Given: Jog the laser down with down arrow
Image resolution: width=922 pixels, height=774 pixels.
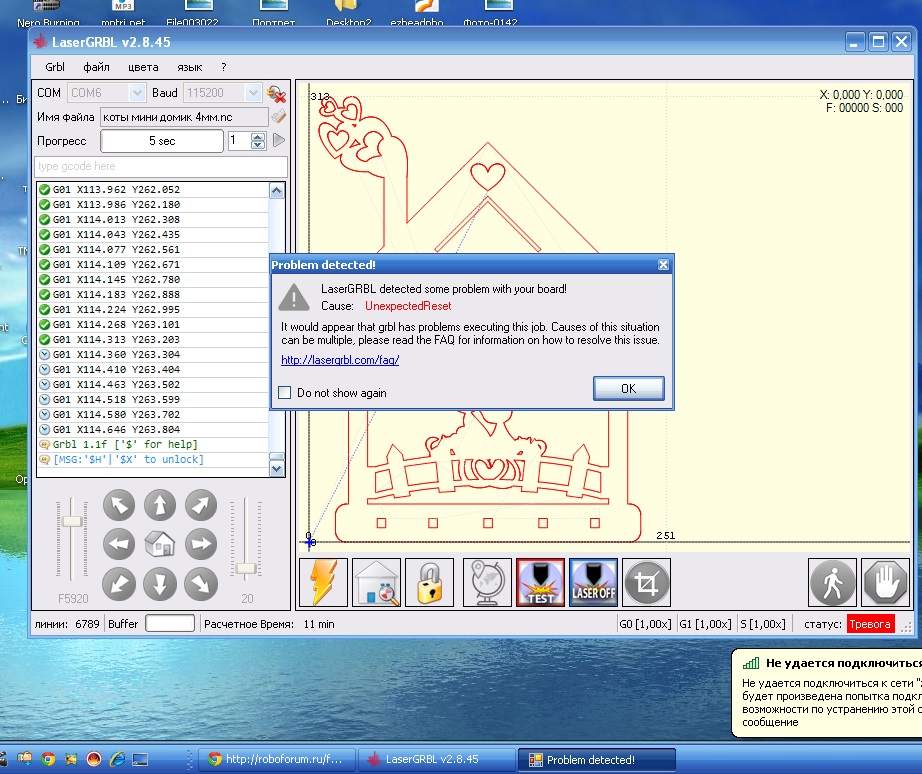Looking at the screenshot, I should click(160, 584).
